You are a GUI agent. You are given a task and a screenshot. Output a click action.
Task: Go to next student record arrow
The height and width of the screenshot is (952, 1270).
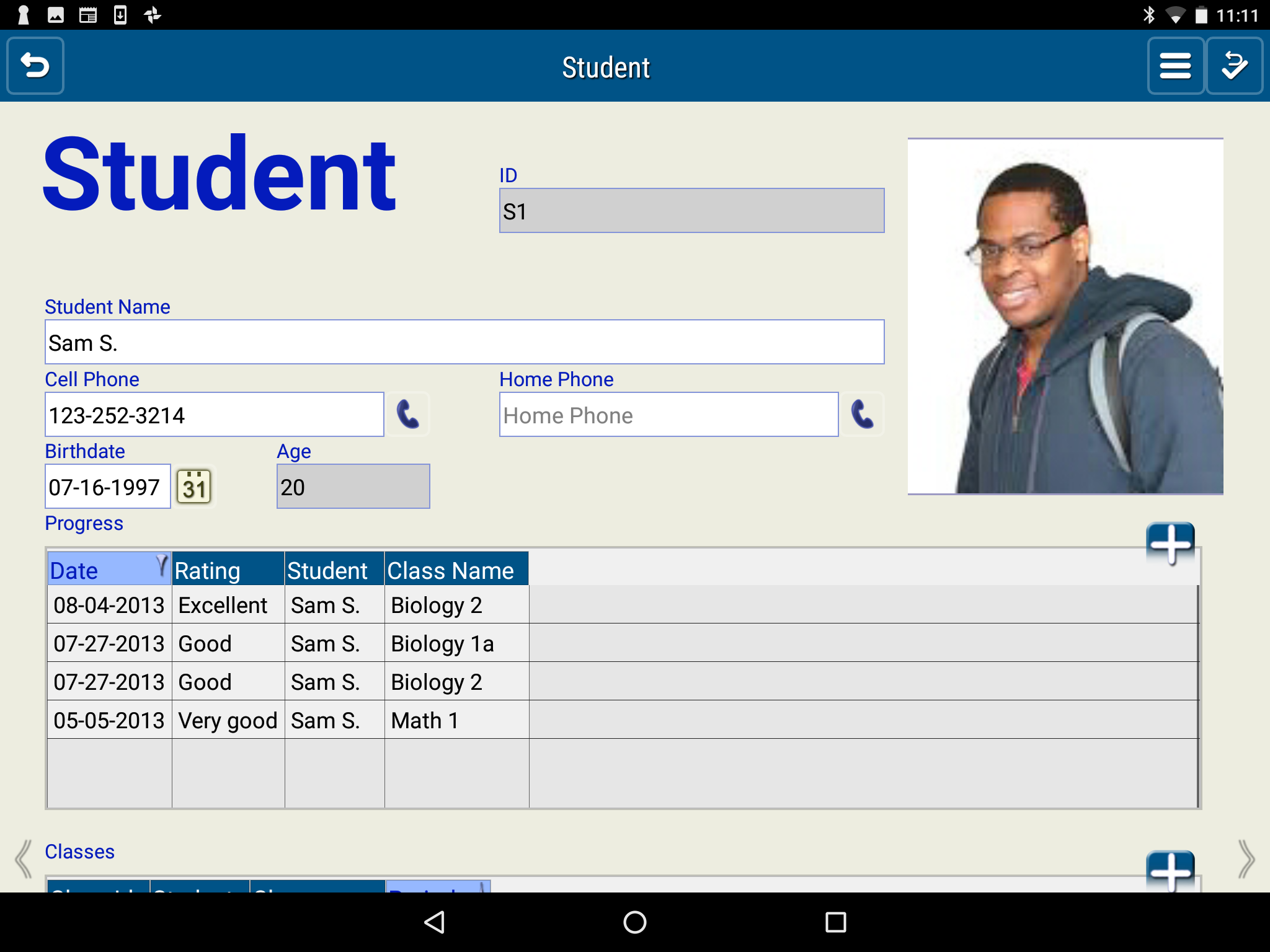click(x=1246, y=859)
